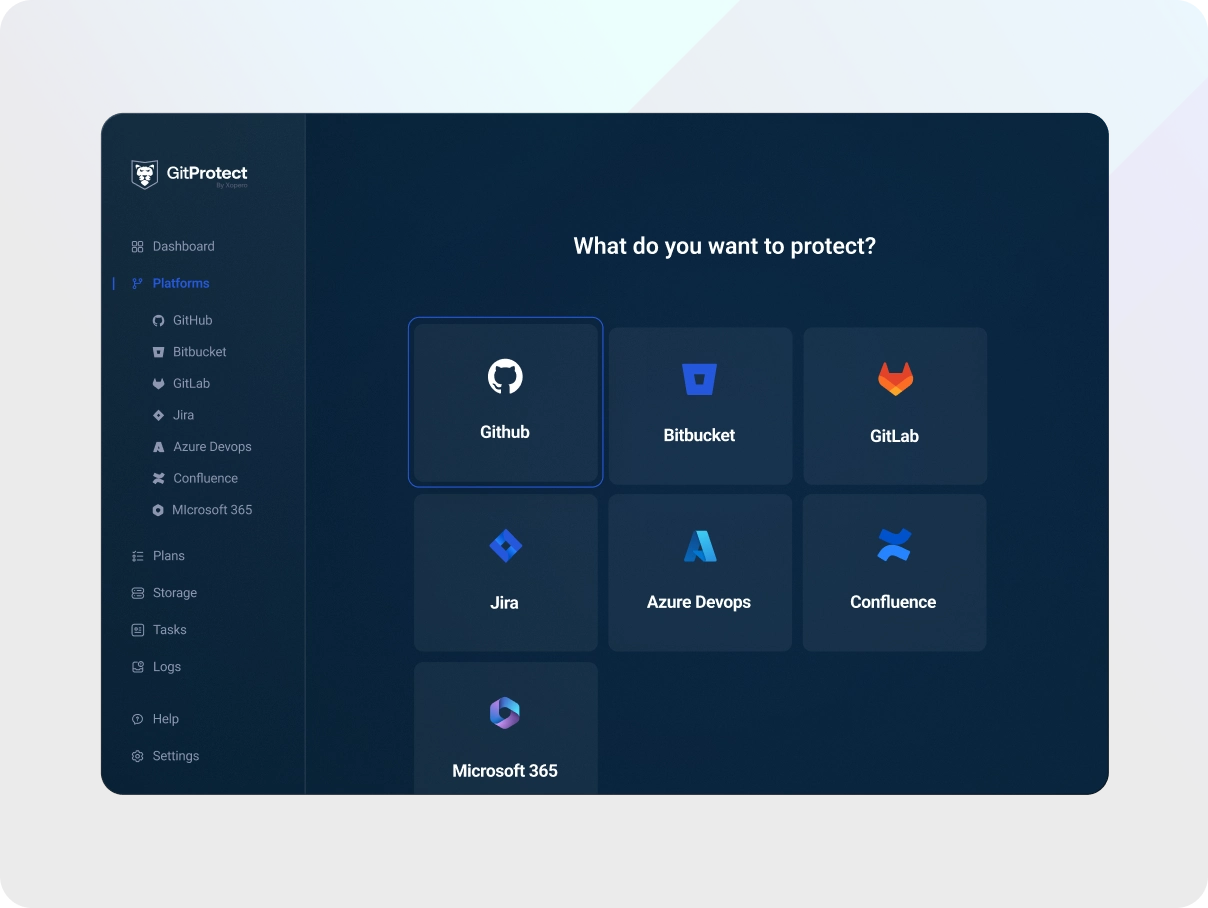Click the Azure Devops sidebar icon
Viewport: 1208px width, 908px height.
158,447
